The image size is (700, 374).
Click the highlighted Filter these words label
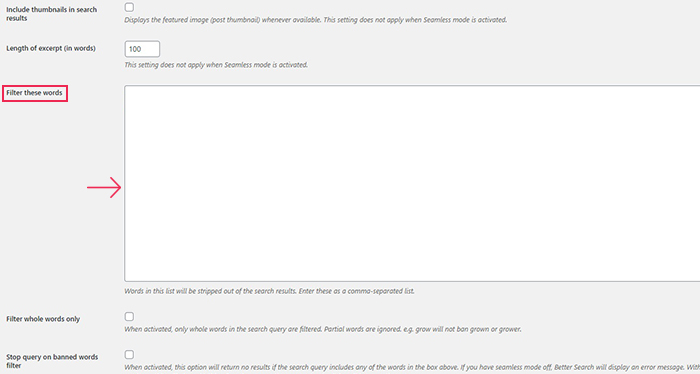[34, 93]
